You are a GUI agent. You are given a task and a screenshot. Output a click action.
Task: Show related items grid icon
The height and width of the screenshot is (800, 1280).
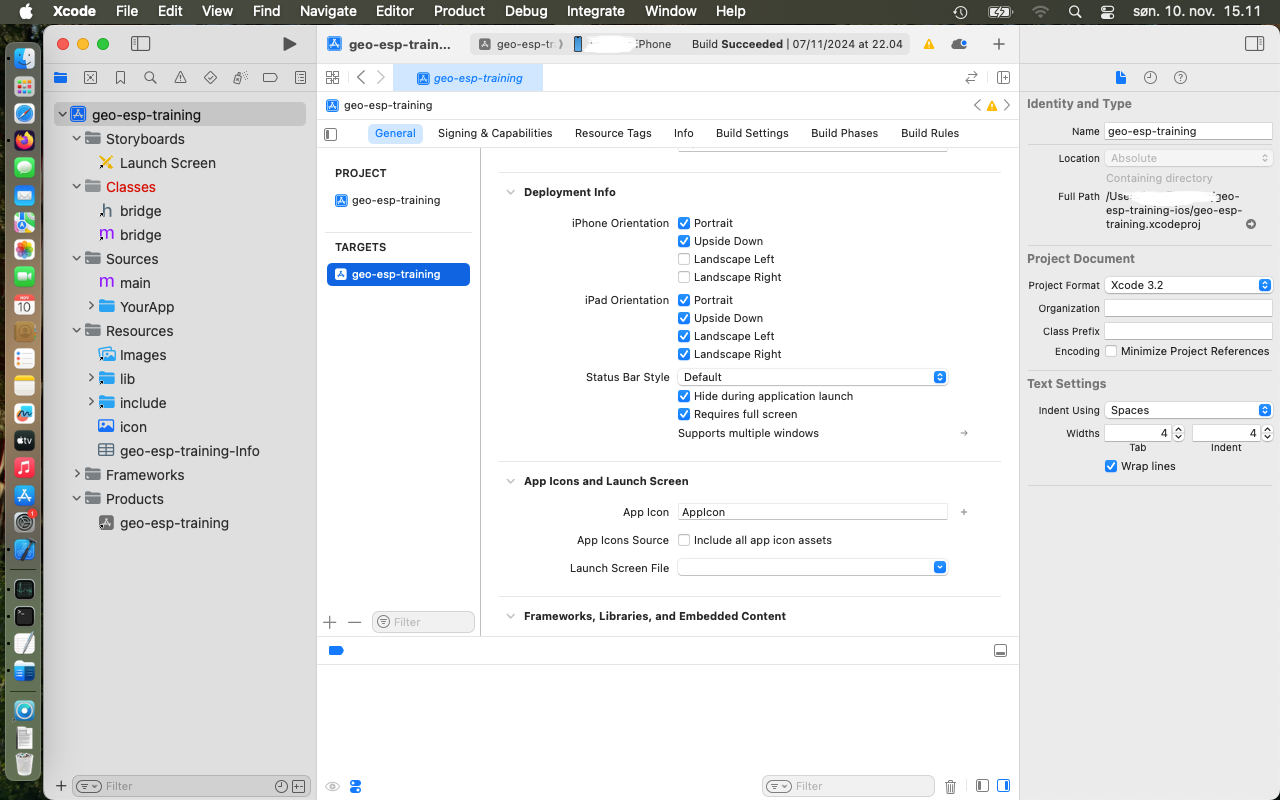point(333,77)
